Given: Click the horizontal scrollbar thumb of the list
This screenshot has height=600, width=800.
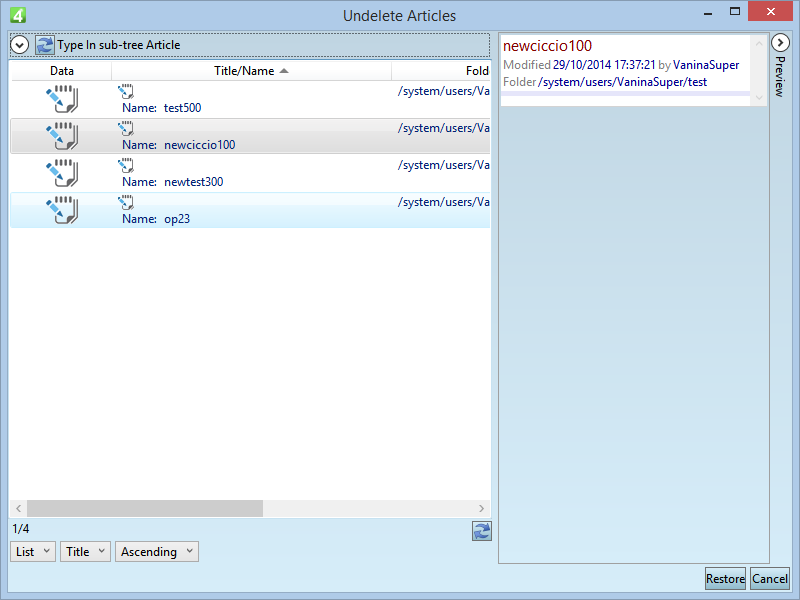Looking at the screenshot, I should tap(145, 508).
